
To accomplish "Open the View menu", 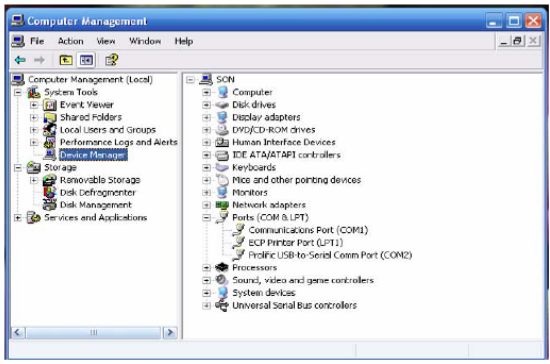I will pos(106,41).
